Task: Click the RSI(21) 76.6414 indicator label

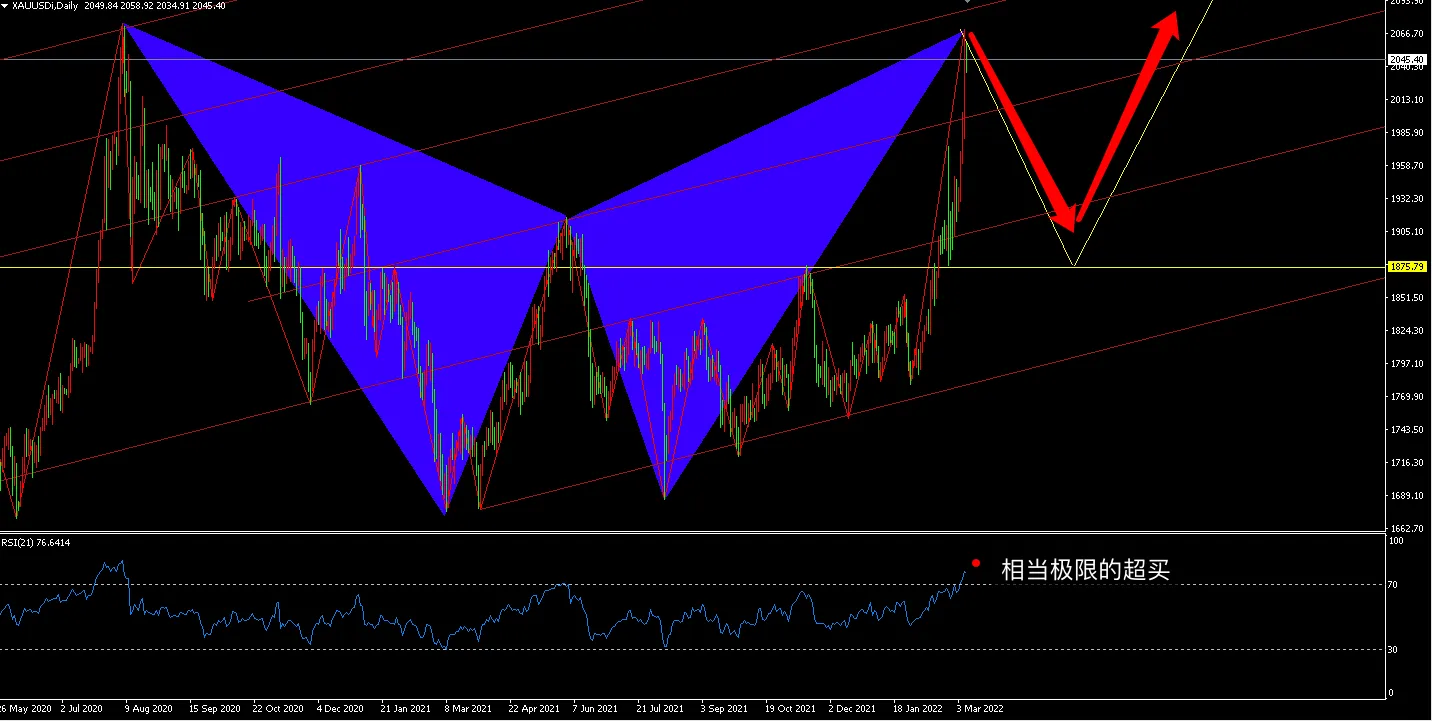Action: coord(36,542)
